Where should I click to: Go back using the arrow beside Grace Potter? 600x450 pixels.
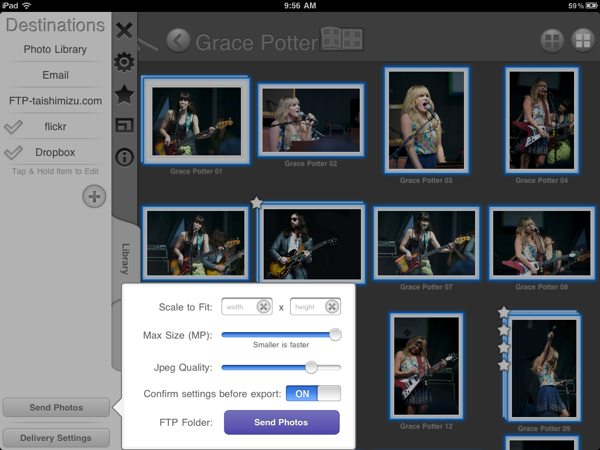pos(178,41)
